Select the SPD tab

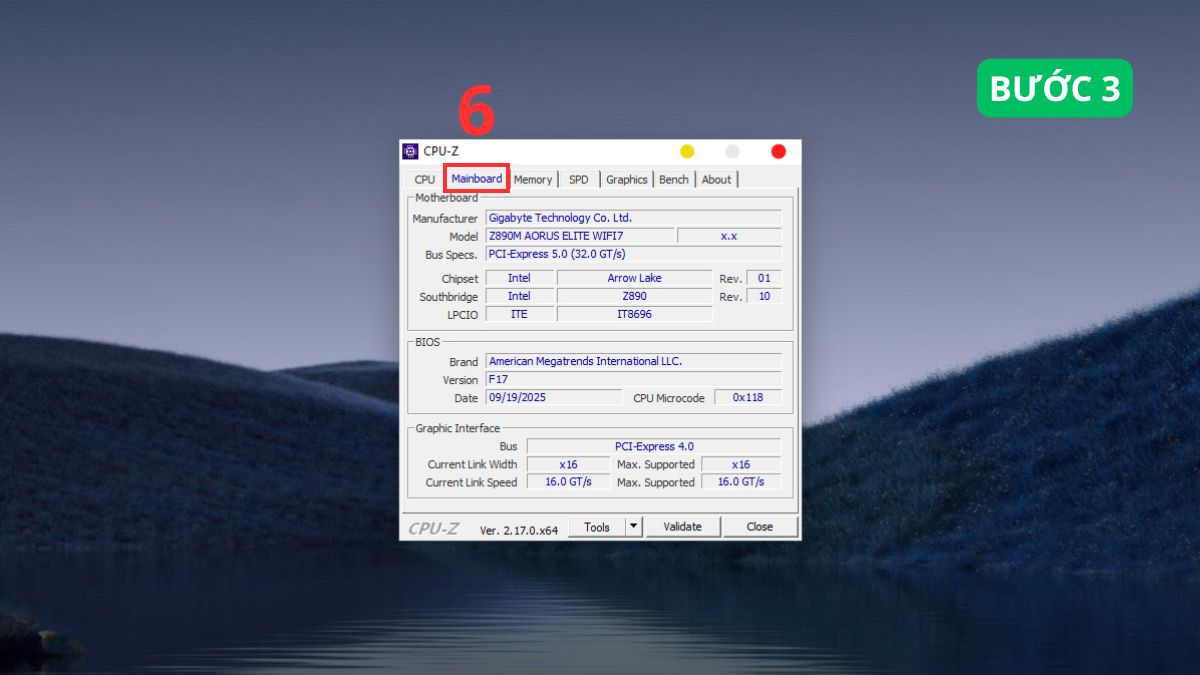tap(578, 179)
